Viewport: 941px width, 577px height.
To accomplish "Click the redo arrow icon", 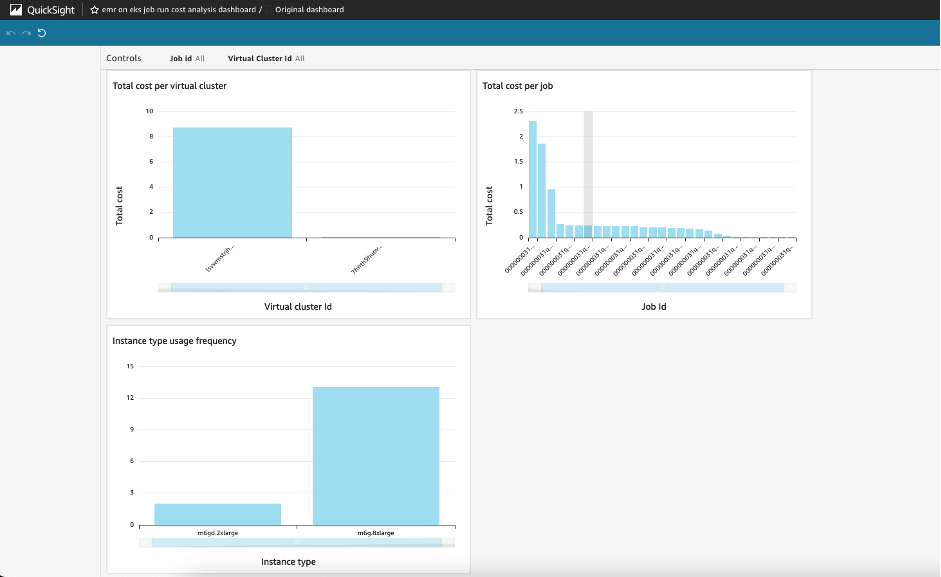I will pyautogui.click(x=27, y=32).
